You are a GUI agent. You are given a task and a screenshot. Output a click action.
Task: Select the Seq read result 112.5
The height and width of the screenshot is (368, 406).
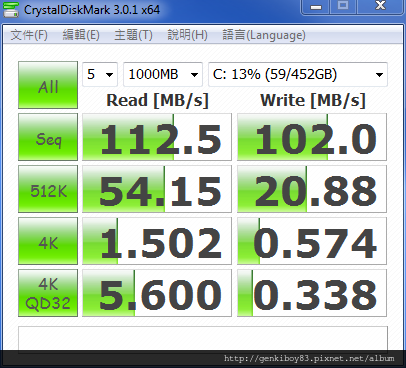tap(157, 137)
